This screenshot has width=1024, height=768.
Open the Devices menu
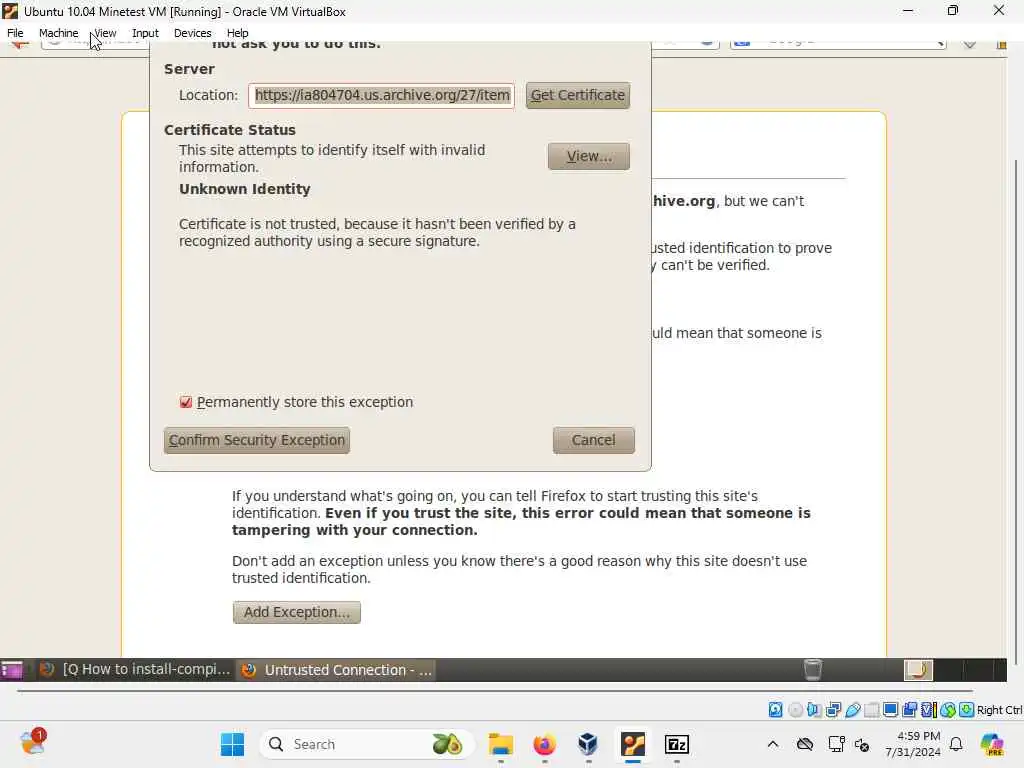[193, 33]
